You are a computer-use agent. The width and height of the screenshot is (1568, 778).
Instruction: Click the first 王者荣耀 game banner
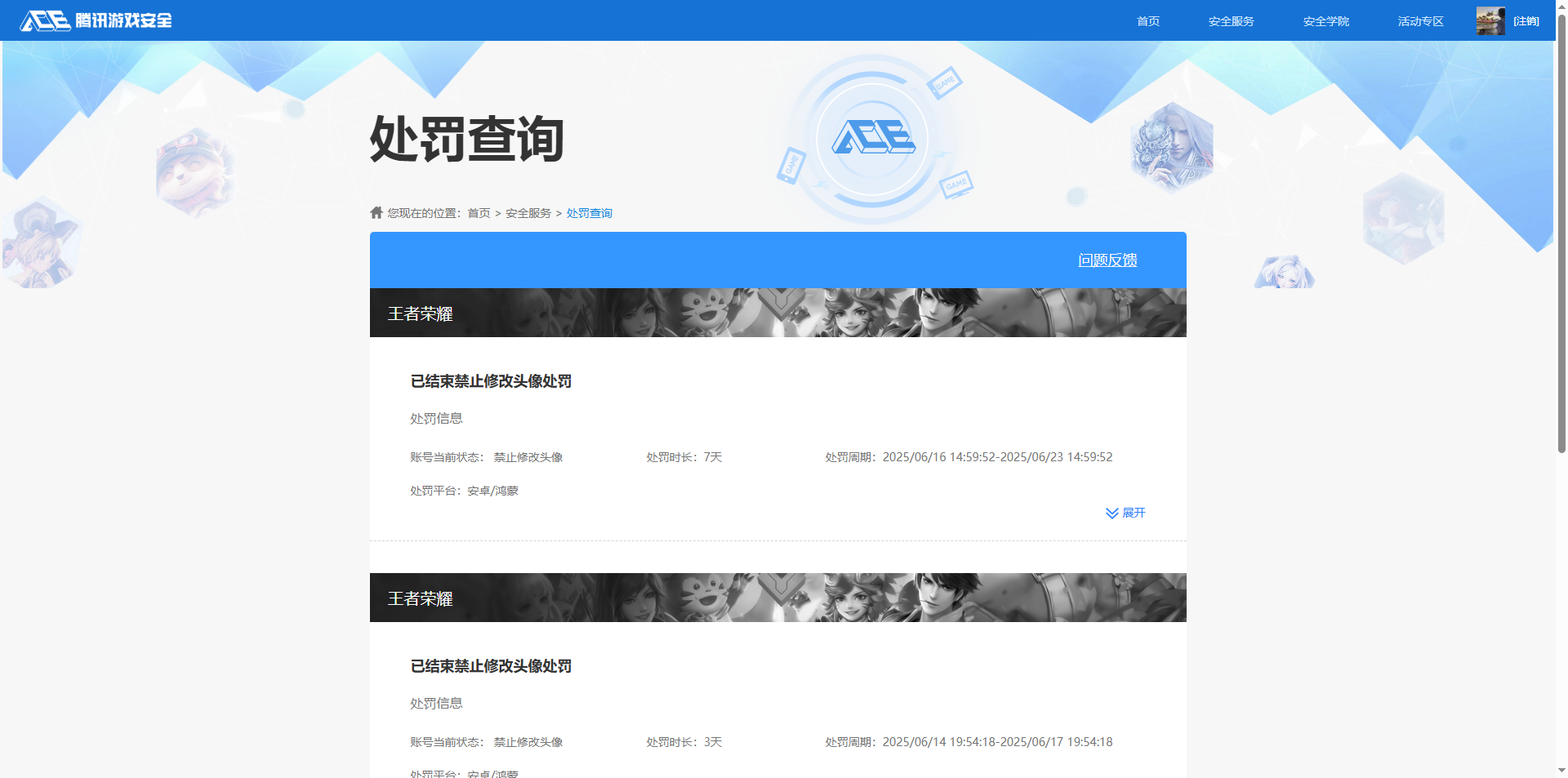point(777,313)
